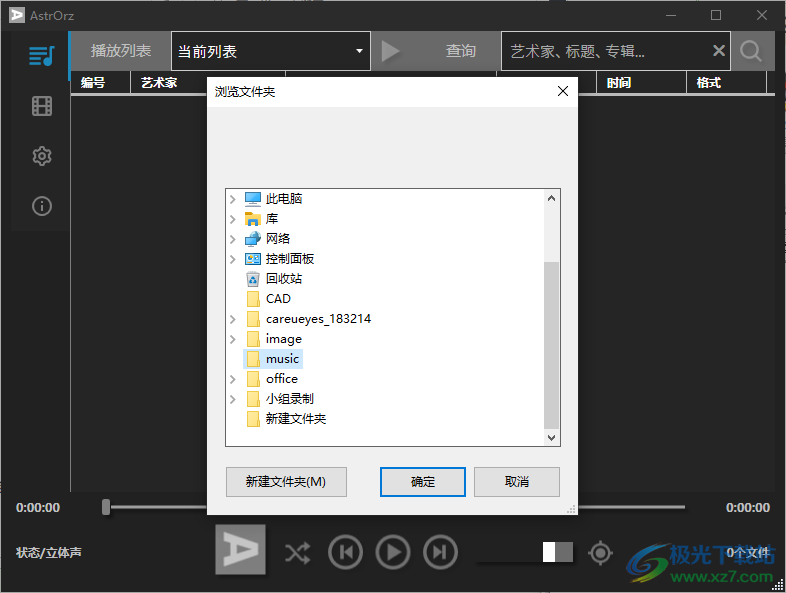
Task: Click the folder tree scrollbar thumb
Action: click(551, 345)
